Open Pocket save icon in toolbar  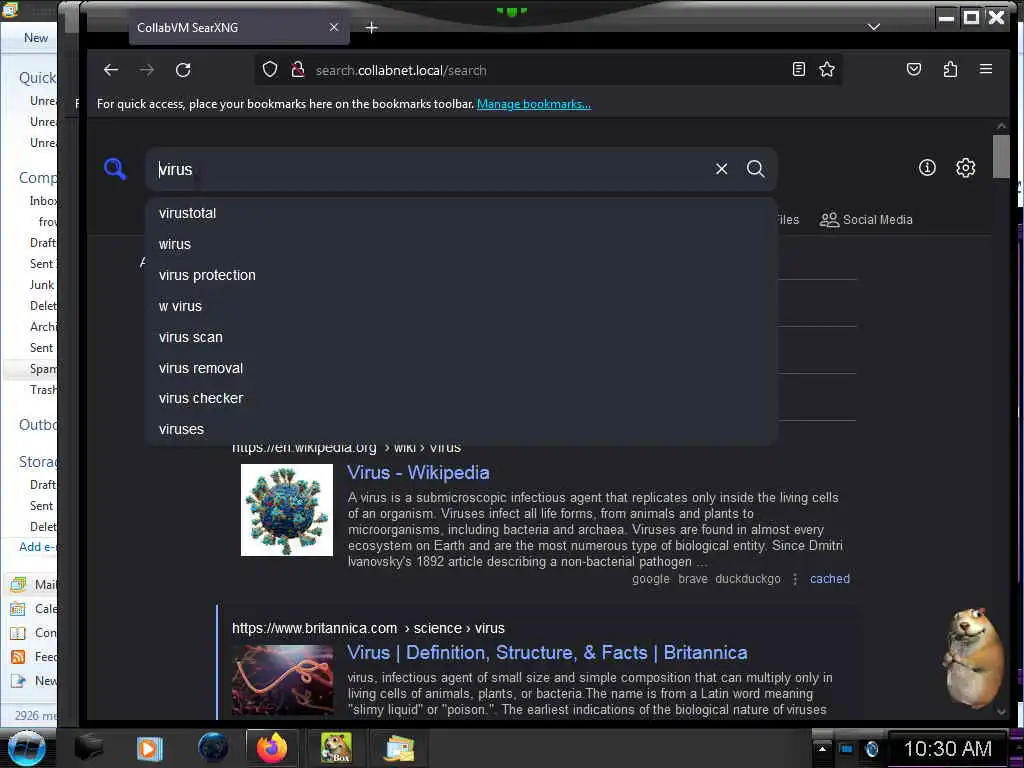tap(914, 69)
